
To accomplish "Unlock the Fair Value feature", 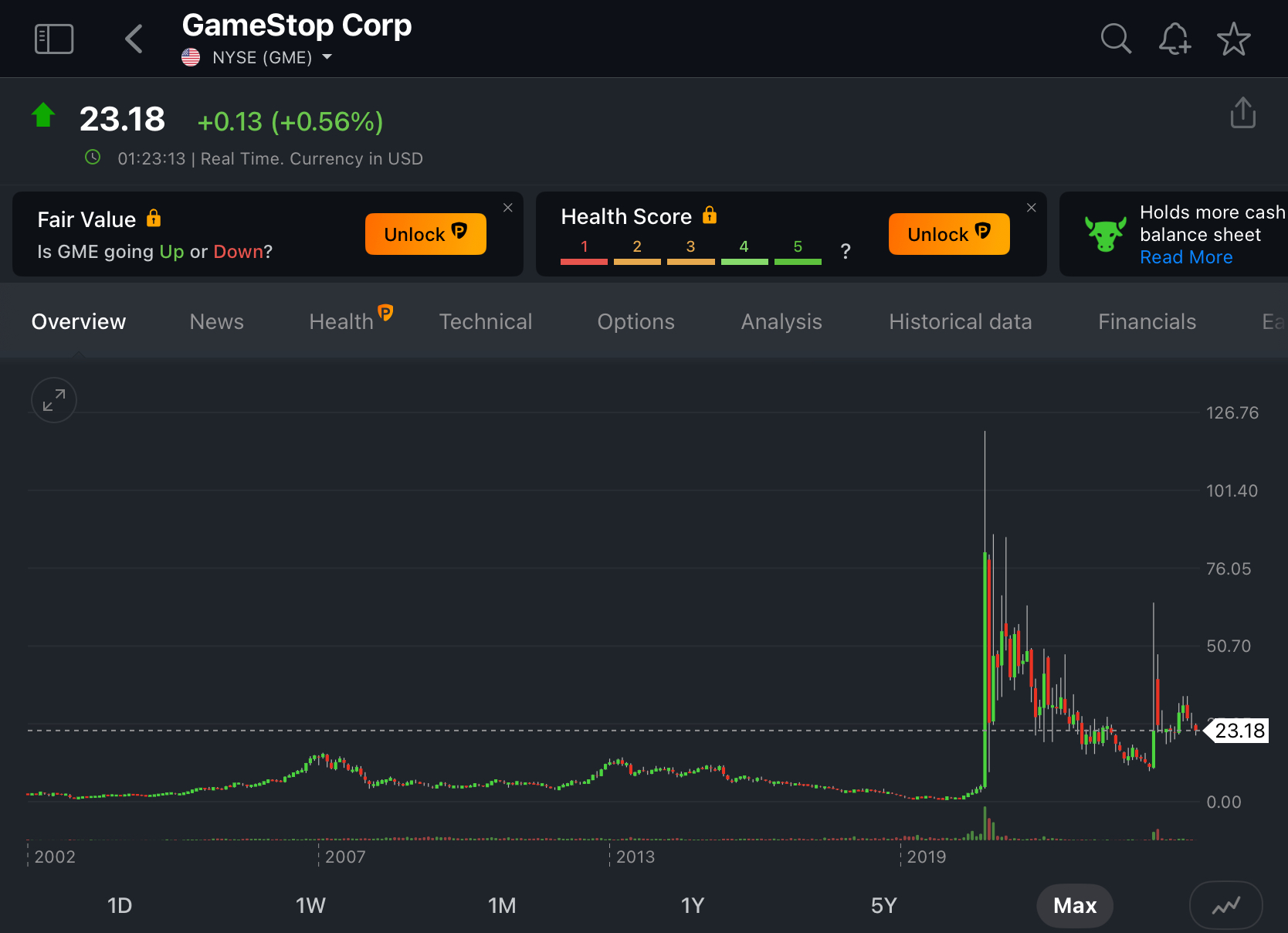I will pyautogui.click(x=425, y=234).
